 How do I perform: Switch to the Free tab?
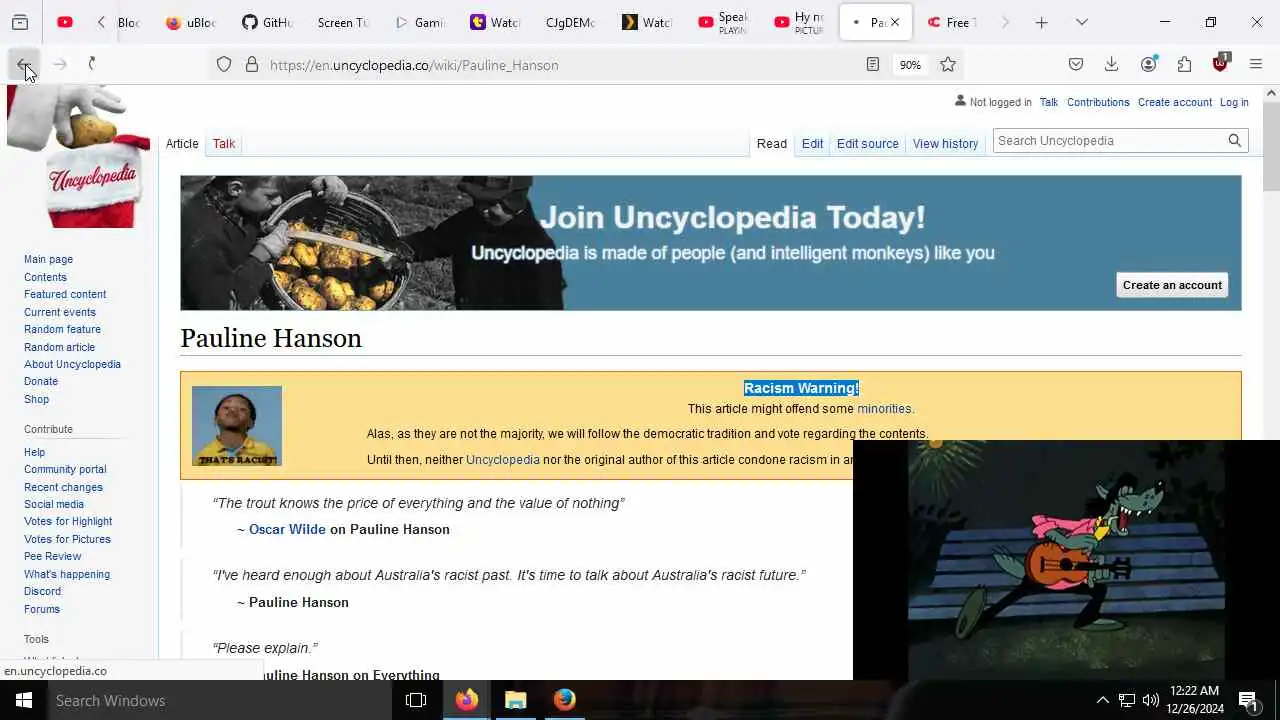pos(951,22)
